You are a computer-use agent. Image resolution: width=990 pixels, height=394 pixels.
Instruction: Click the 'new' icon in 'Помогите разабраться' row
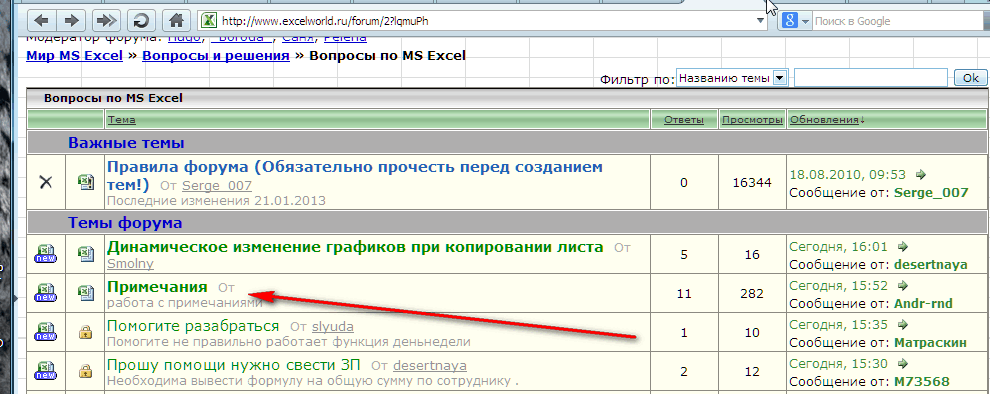(46, 333)
